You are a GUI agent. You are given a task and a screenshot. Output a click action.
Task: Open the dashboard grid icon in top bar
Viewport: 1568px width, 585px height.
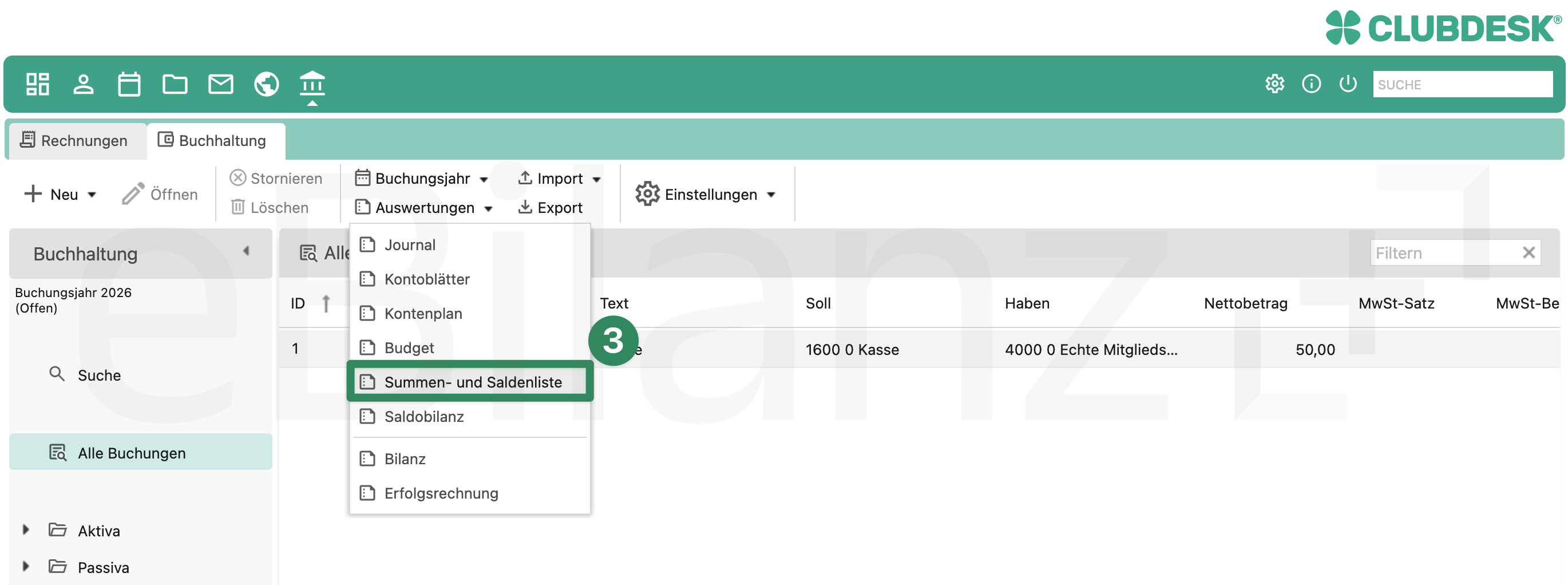(x=38, y=84)
